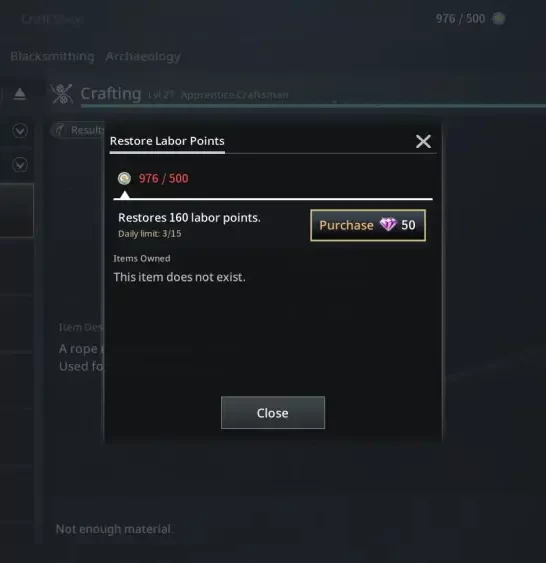Viewport: 546px width, 563px height.
Task: Click the crossed tools Crafting icon
Action: tap(61, 94)
